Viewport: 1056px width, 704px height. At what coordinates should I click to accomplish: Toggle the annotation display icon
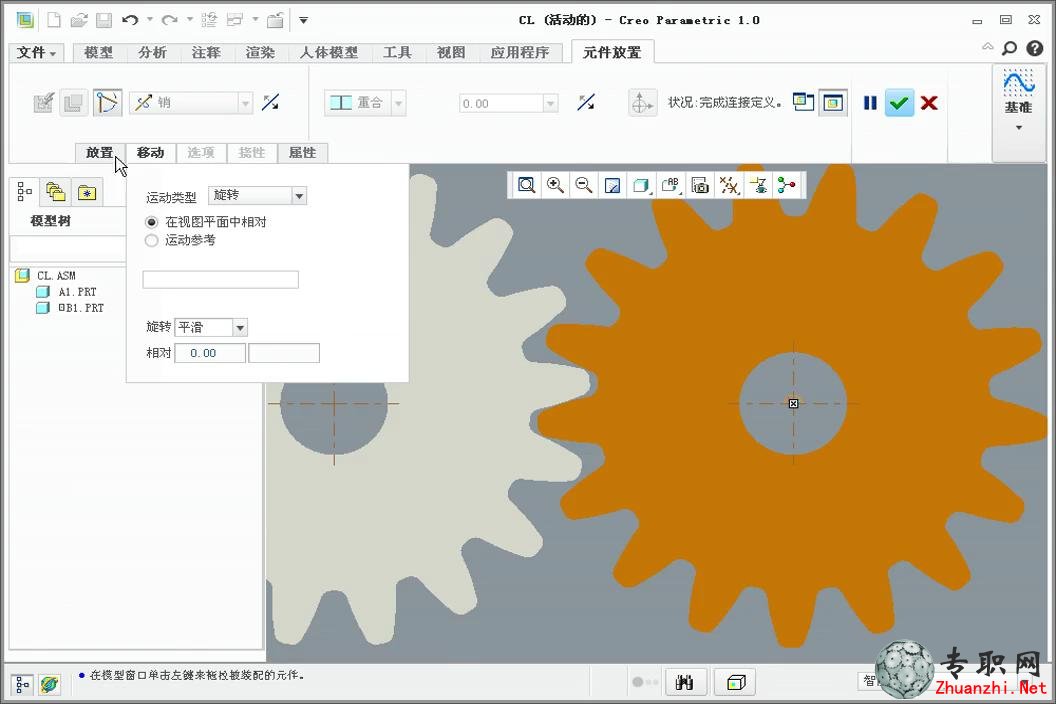click(759, 185)
